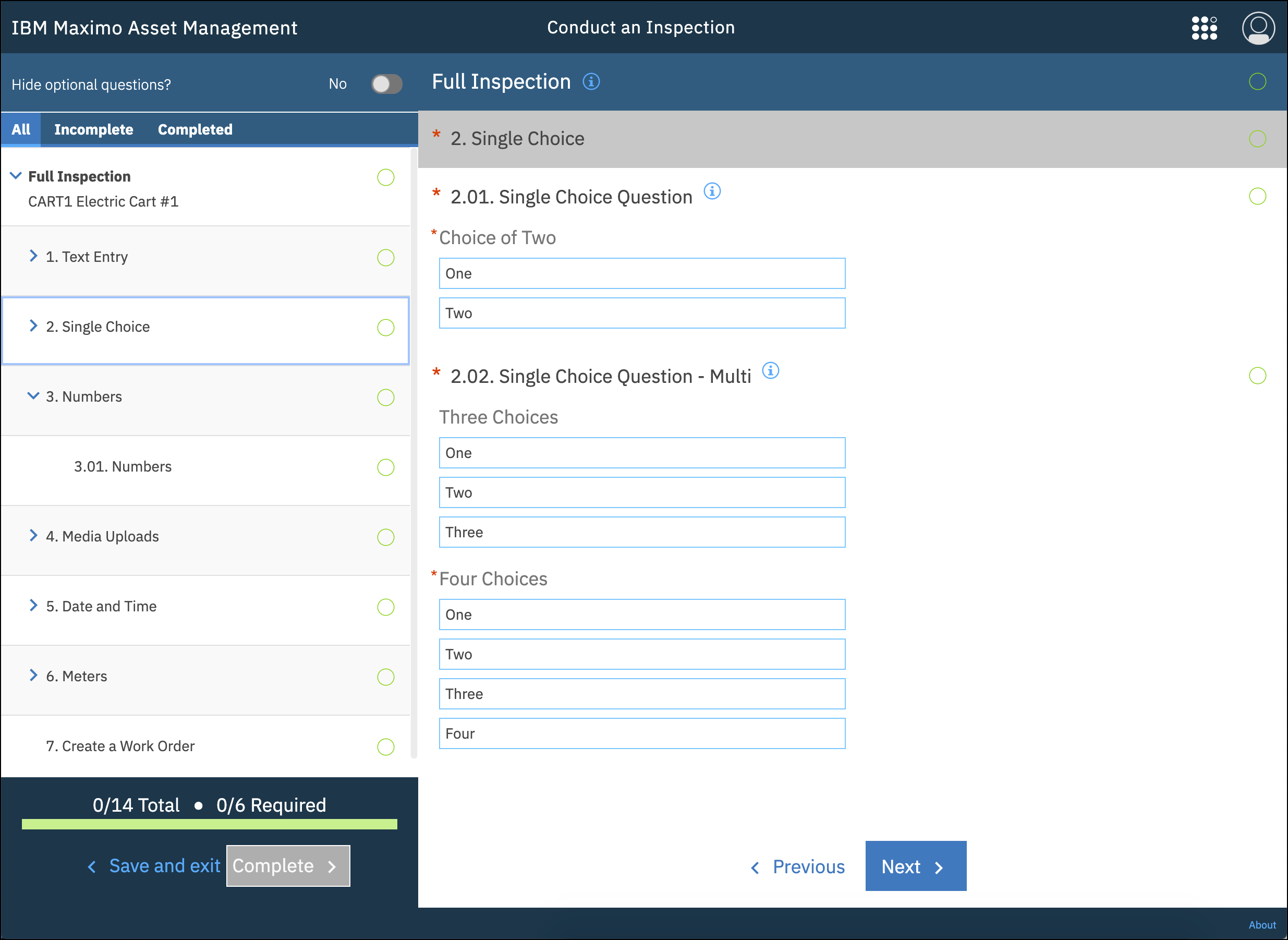This screenshot has height=940, width=1288.
Task: Select "One" under Choice of Two
Action: coord(642,274)
